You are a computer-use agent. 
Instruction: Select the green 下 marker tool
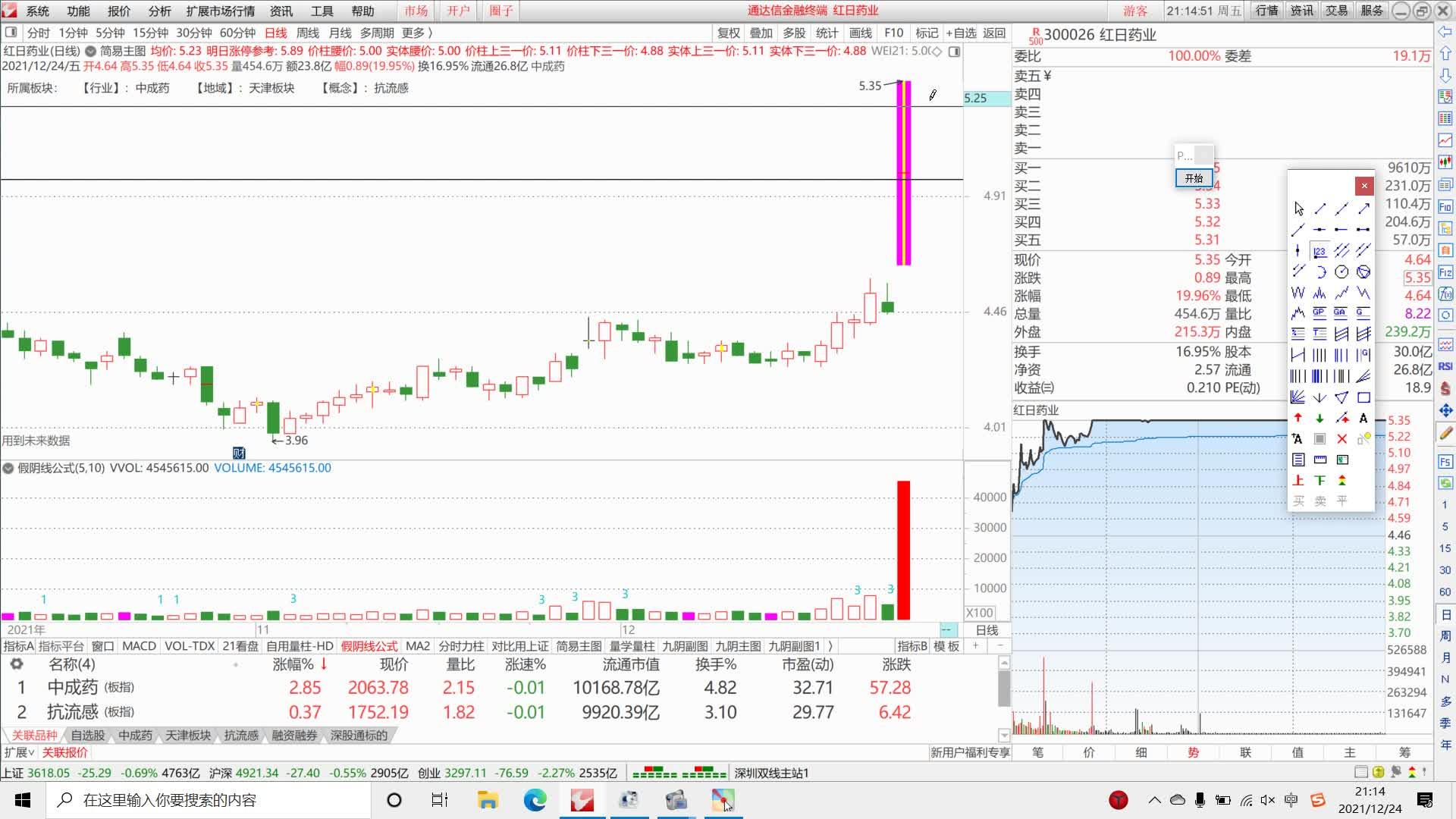(x=1319, y=480)
